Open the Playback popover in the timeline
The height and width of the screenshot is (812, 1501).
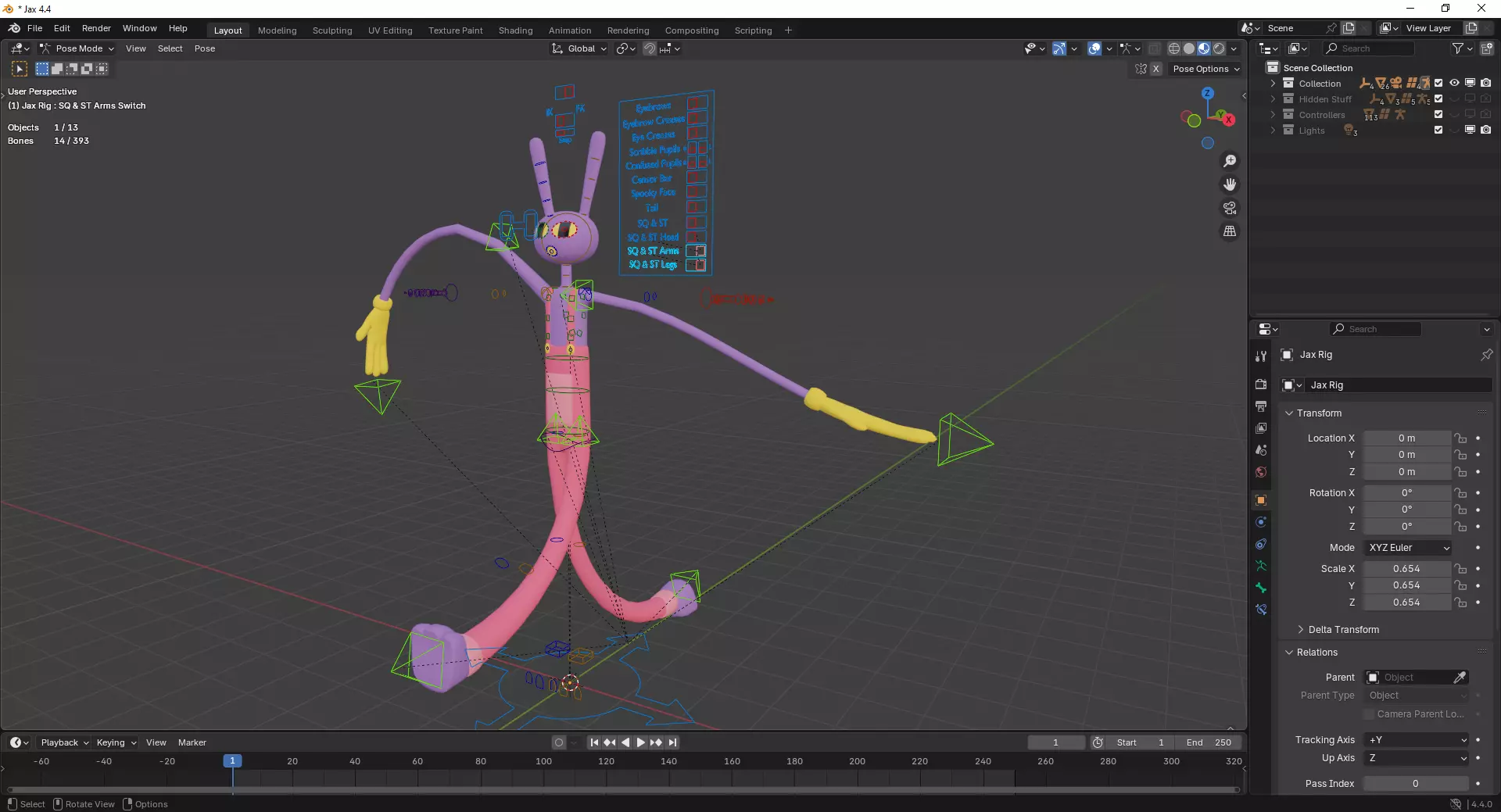64,742
